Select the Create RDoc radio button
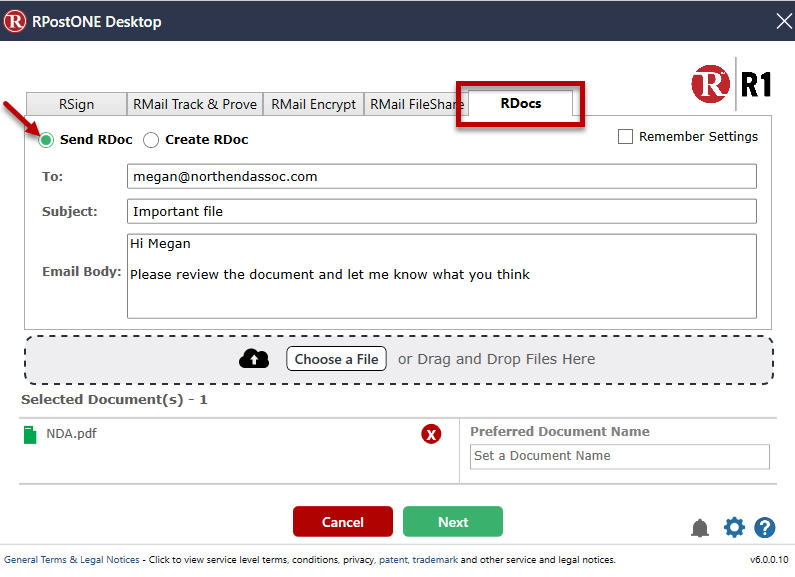Viewport: 795px width, 577px height. click(x=151, y=140)
